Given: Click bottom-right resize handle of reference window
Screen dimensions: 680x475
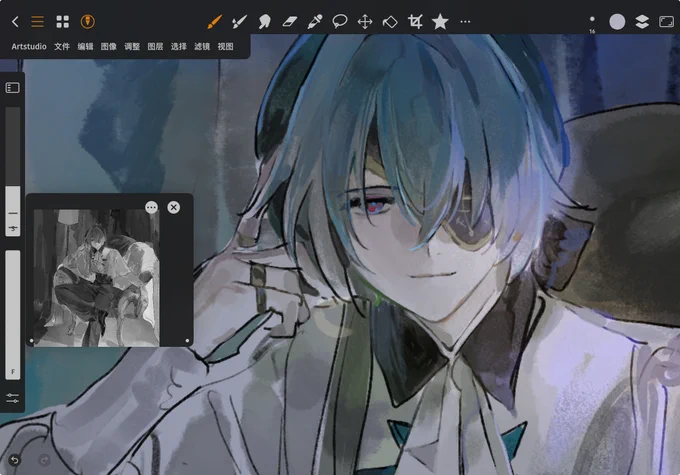Looking at the screenshot, I should [187, 341].
